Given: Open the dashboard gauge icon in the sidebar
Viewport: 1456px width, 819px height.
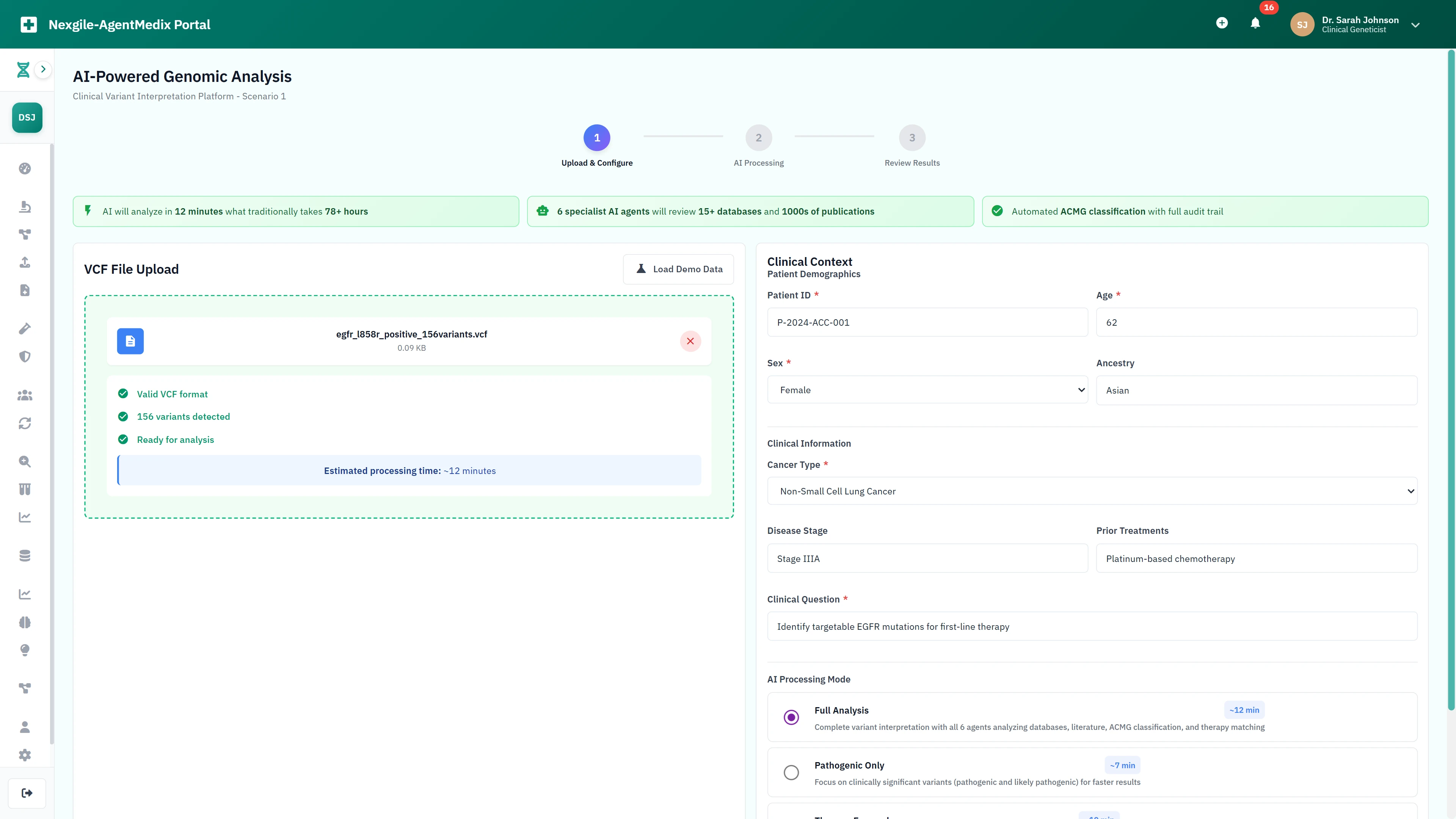Looking at the screenshot, I should 25,168.
